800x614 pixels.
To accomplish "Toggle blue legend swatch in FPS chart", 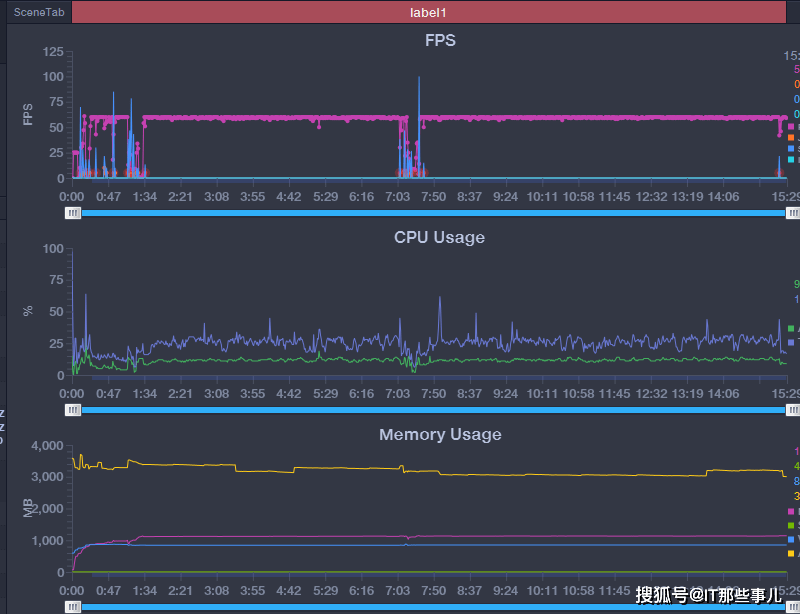I will pyautogui.click(x=791, y=149).
